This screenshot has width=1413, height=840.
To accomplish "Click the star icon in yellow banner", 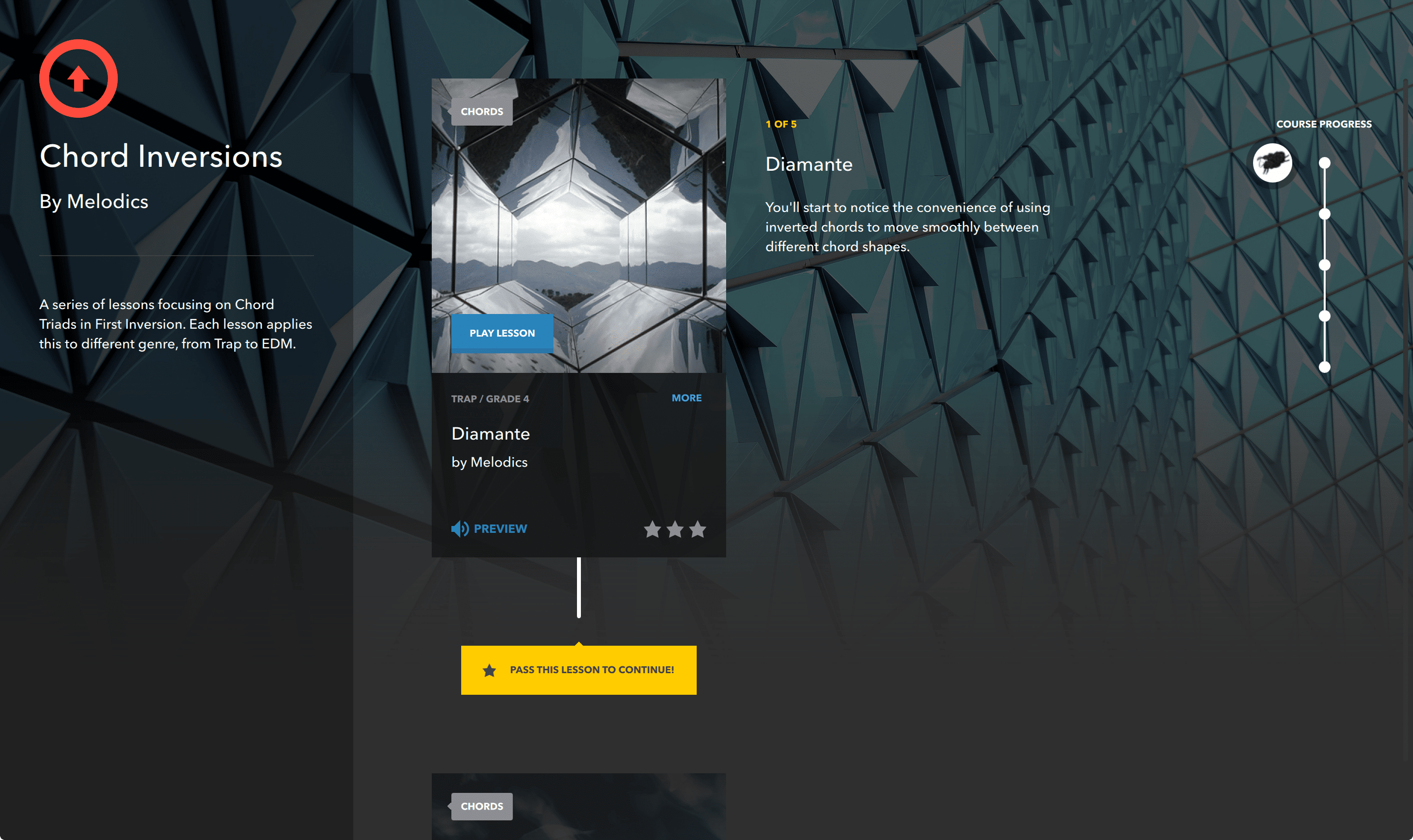I will [489, 670].
